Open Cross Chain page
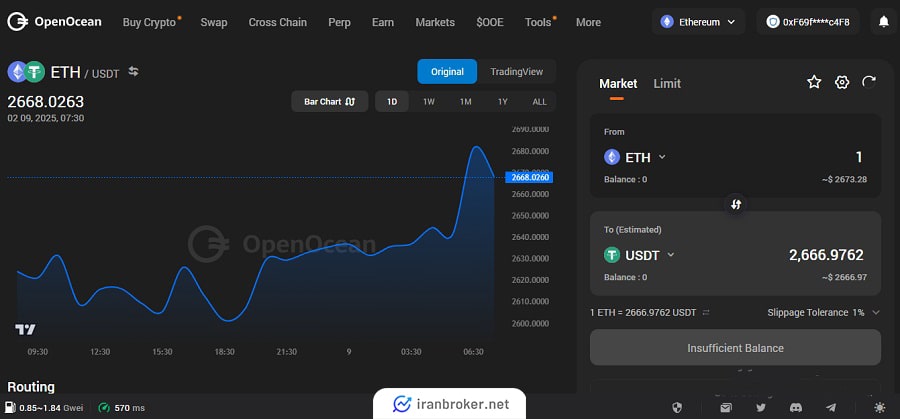The image size is (900, 419). tap(277, 22)
